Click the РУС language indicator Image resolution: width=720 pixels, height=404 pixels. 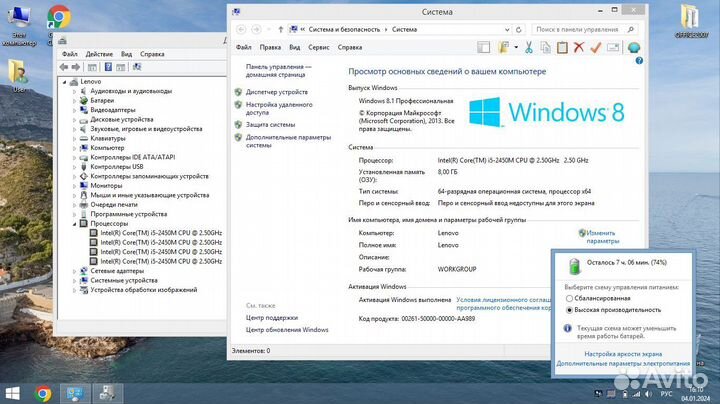click(x=666, y=394)
